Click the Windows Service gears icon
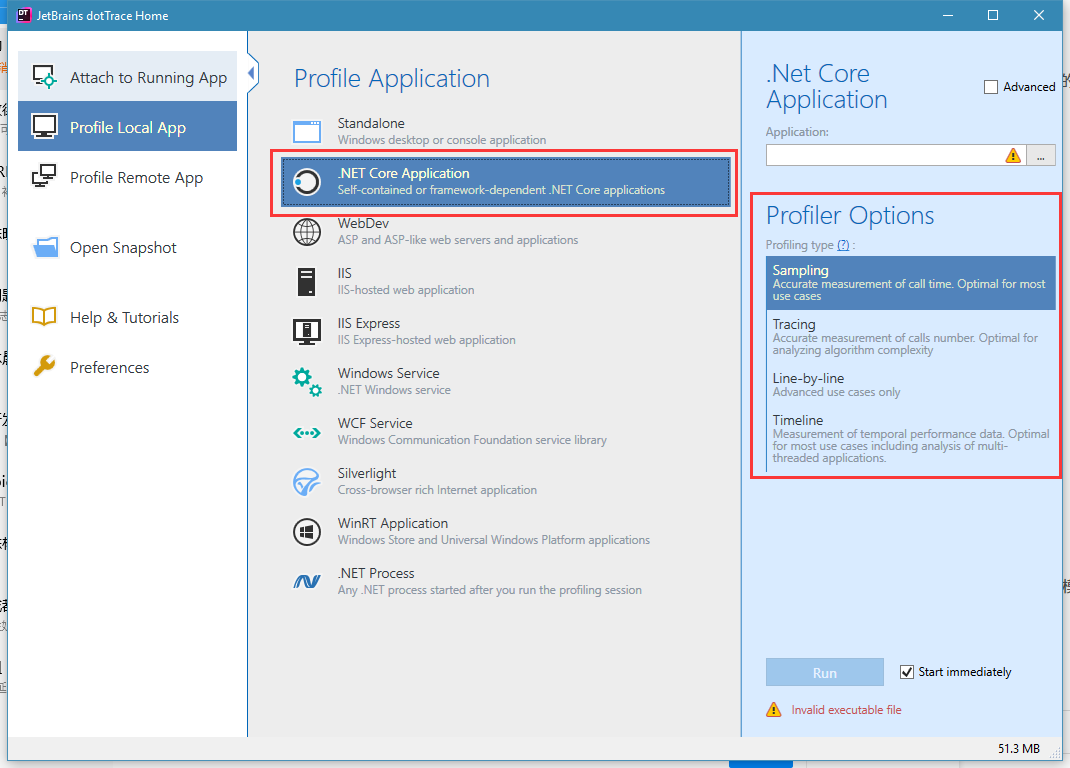 [x=307, y=382]
